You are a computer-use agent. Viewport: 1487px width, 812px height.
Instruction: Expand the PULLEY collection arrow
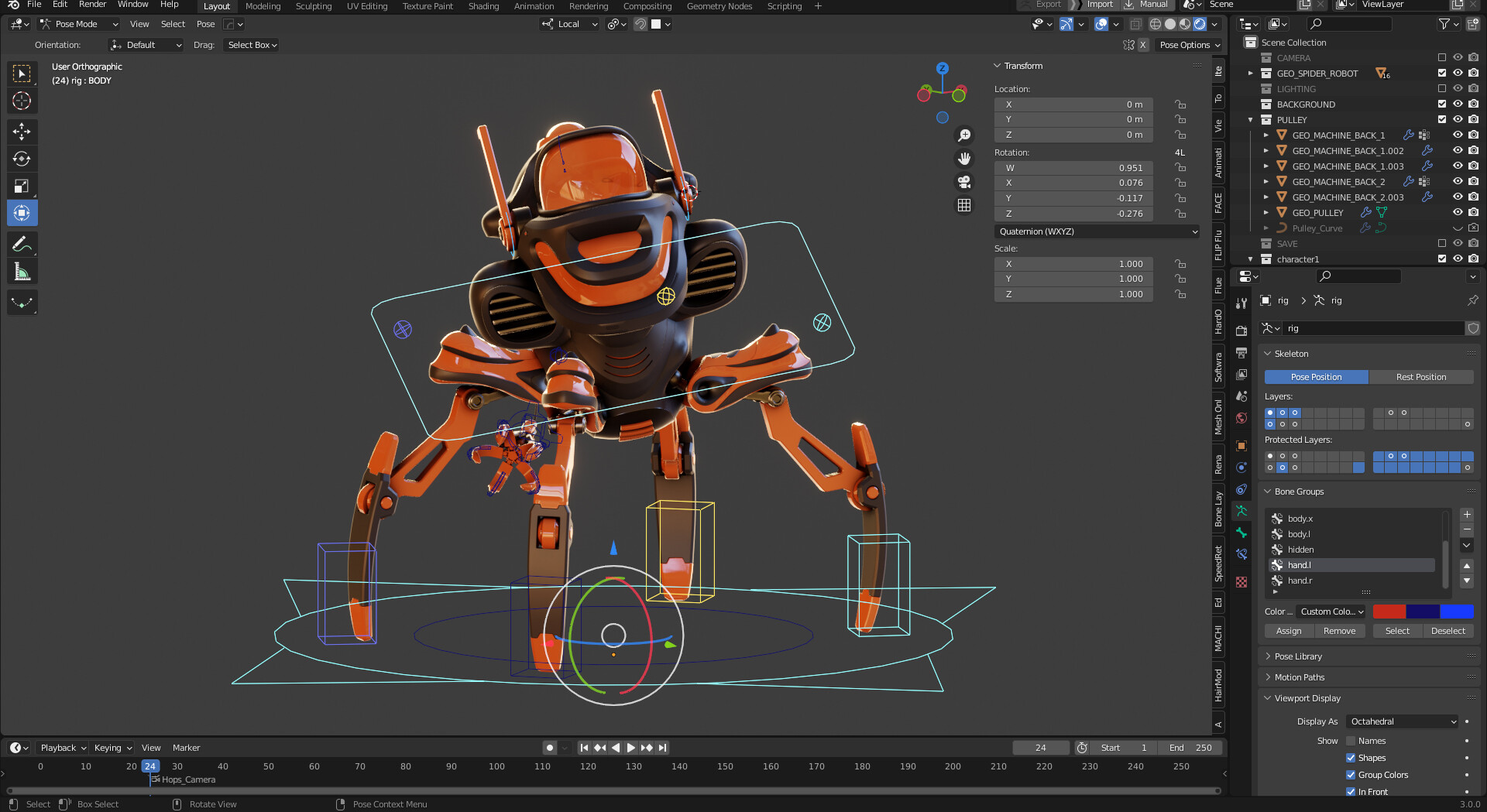(1250, 119)
